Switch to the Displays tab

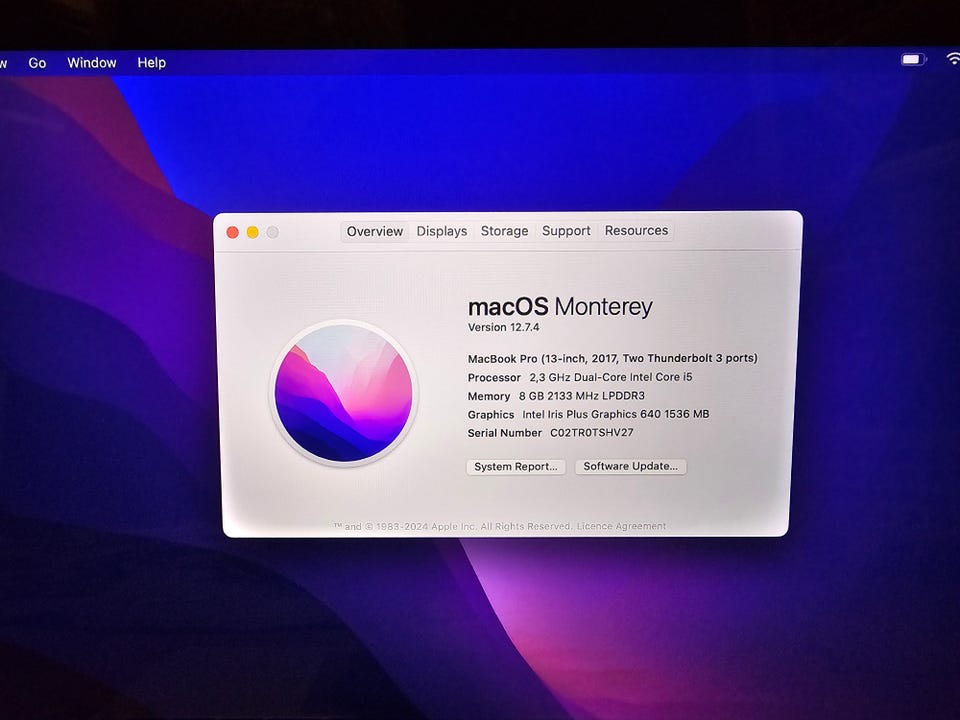point(442,231)
